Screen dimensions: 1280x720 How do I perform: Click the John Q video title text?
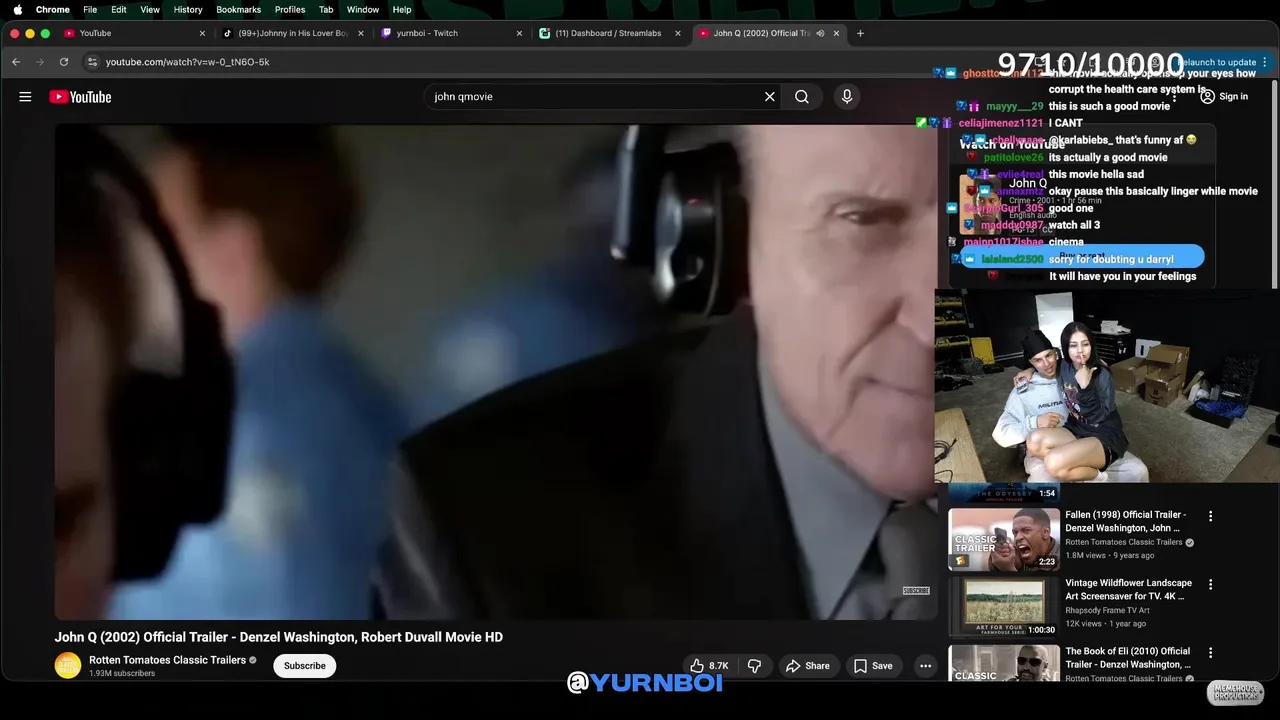click(279, 637)
